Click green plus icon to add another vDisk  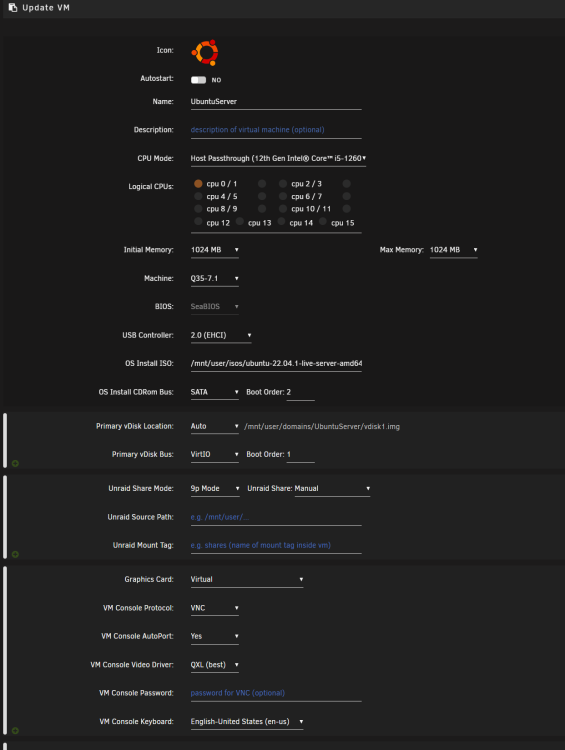click(15, 463)
